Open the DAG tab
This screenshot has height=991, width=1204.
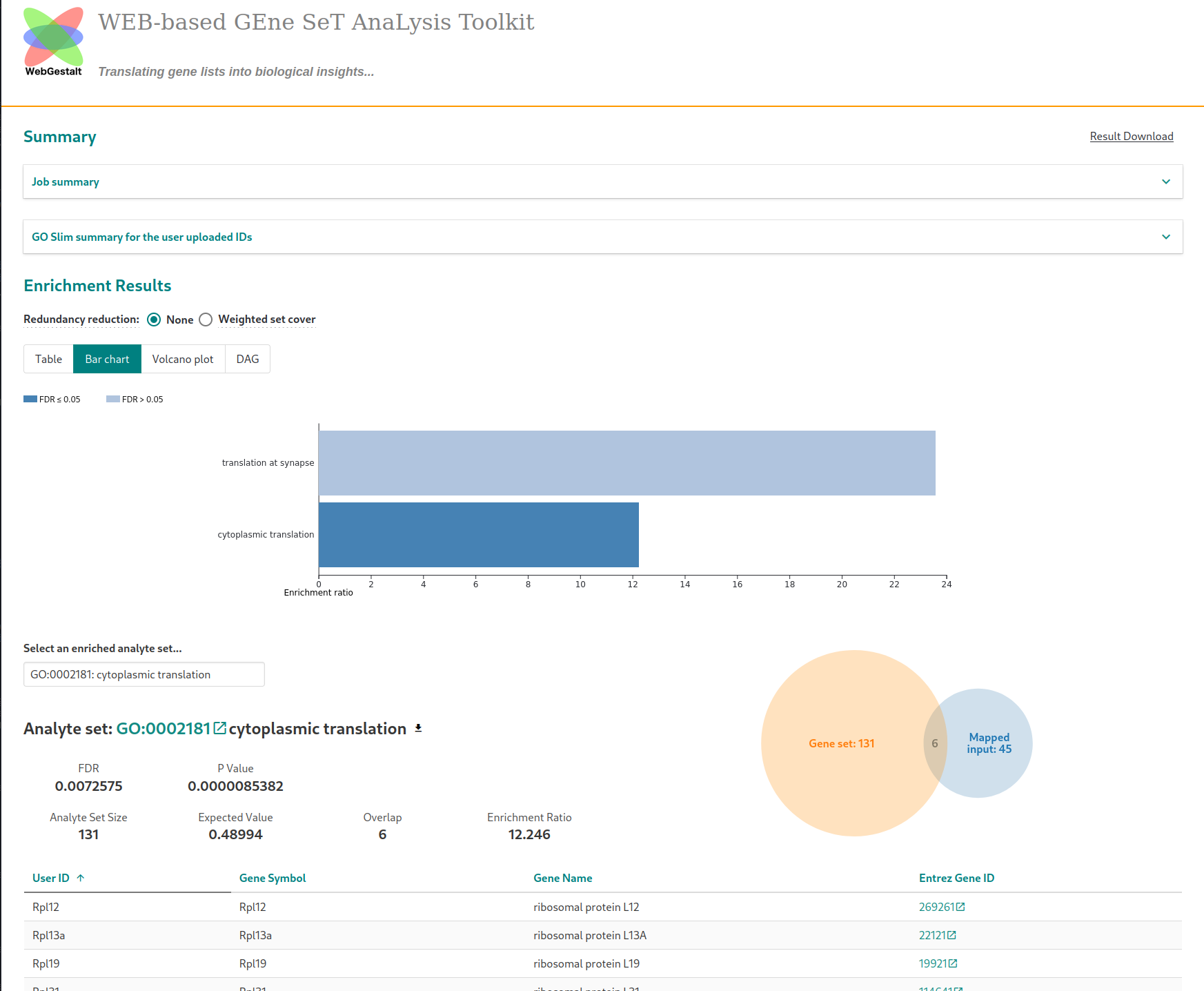click(248, 359)
